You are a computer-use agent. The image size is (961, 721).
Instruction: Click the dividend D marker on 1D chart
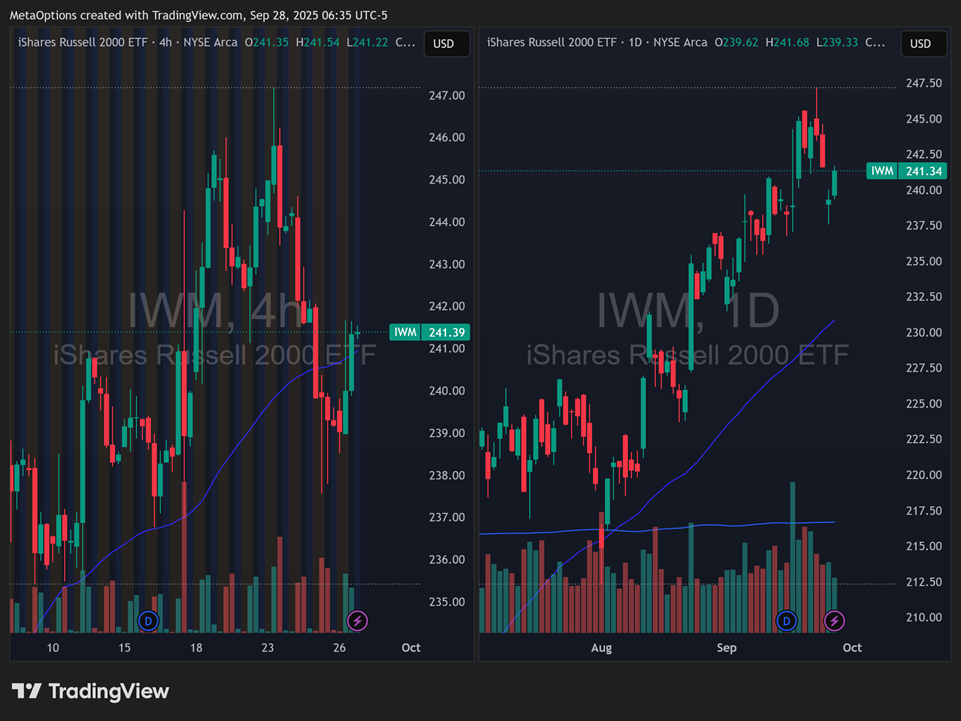(786, 621)
